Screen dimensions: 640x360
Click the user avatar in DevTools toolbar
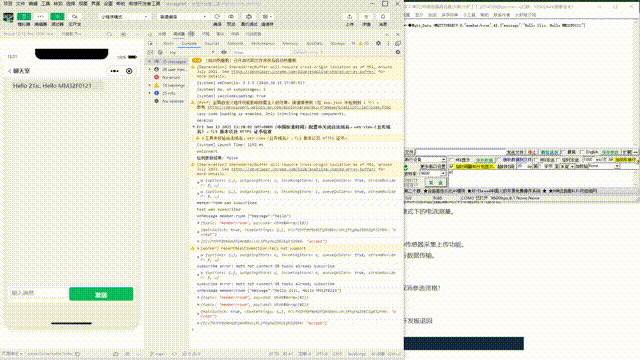(x=8, y=18)
